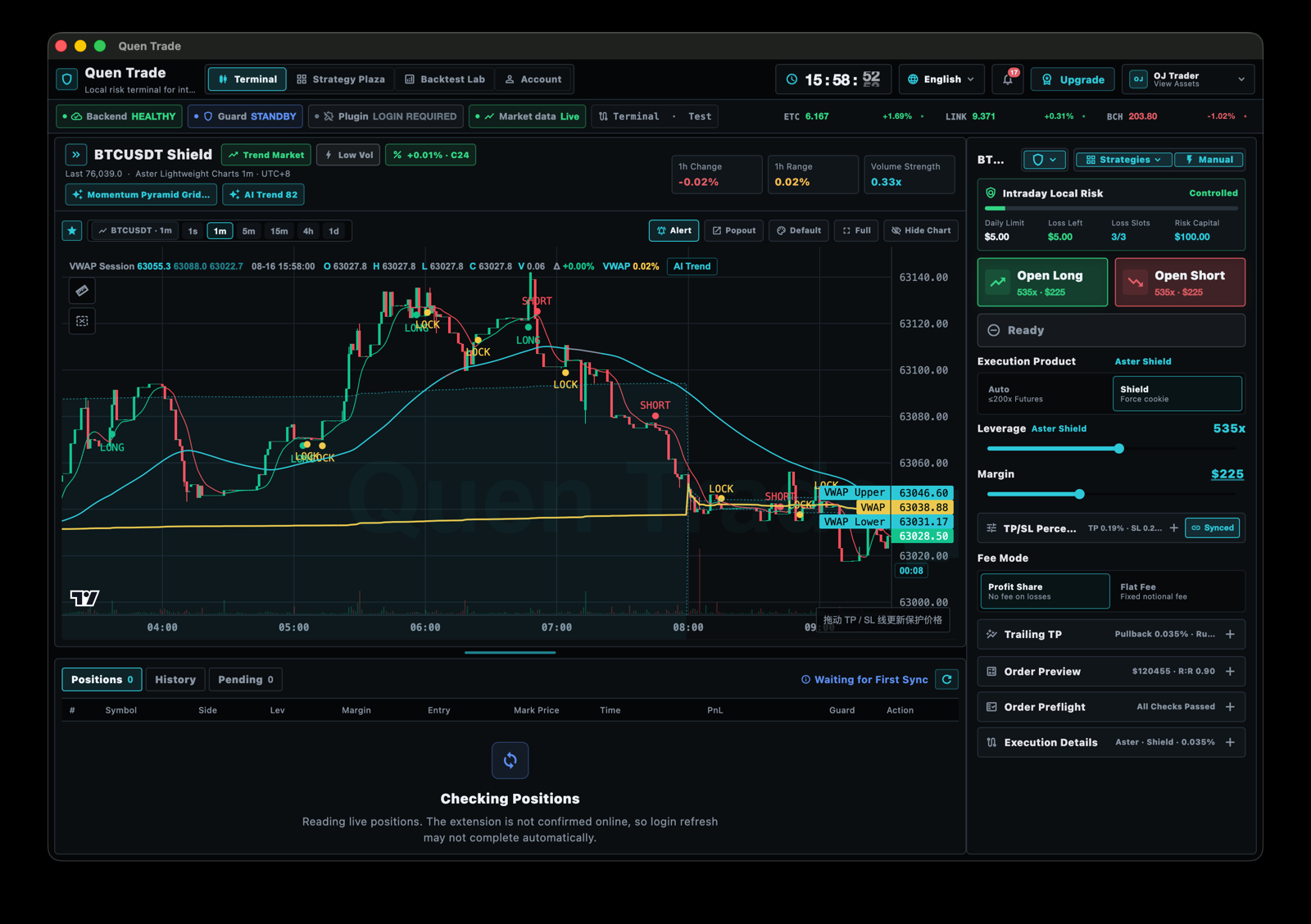Select the ruler measure tool on chart

click(82, 291)
